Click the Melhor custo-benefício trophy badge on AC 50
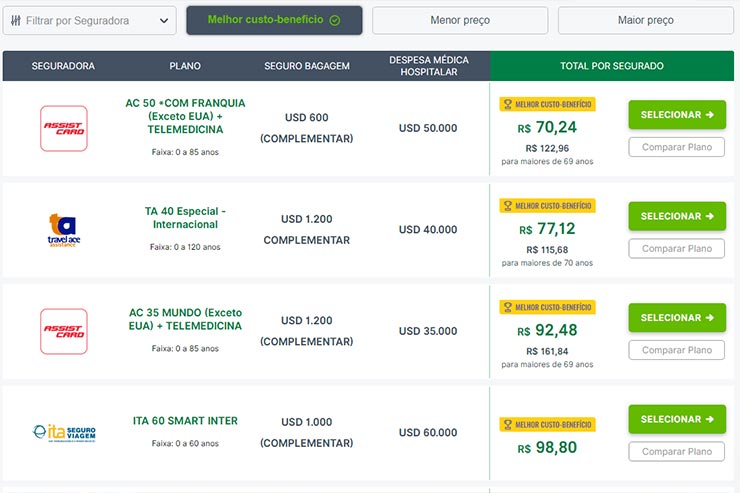 (547, 104)
